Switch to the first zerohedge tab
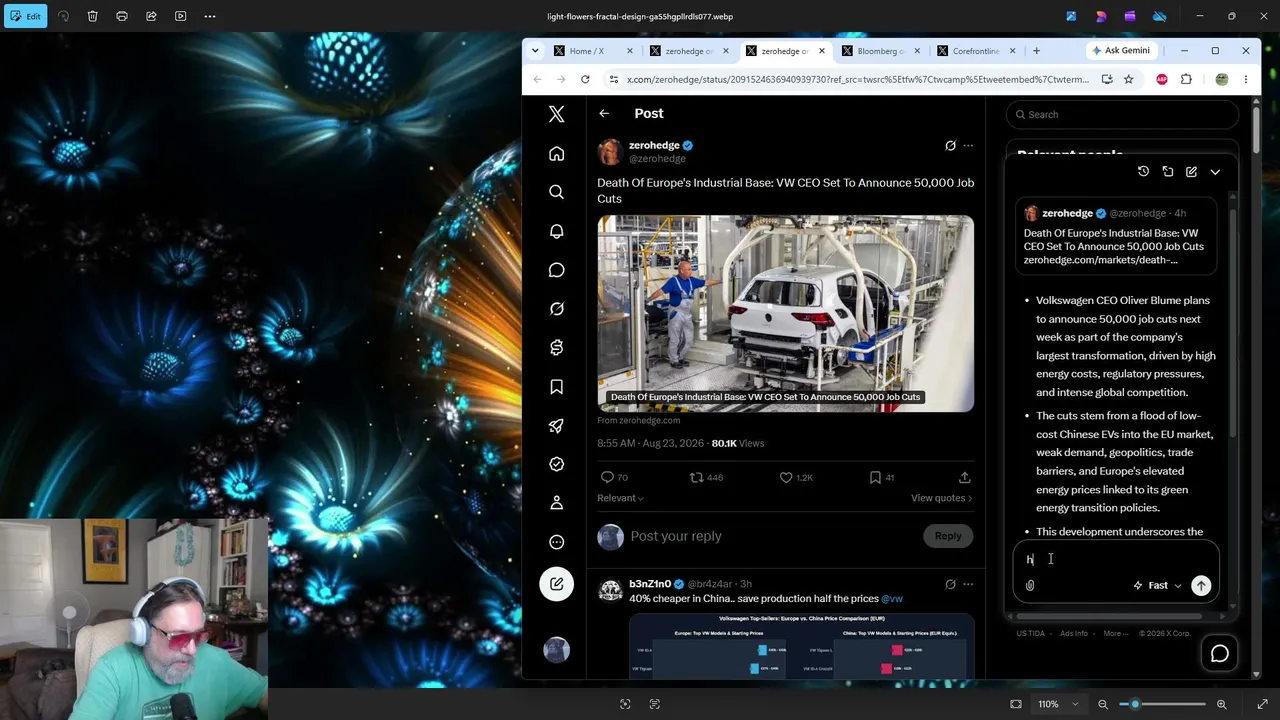The width and height of the screenshot is (1280, 720). pos(690,51)
